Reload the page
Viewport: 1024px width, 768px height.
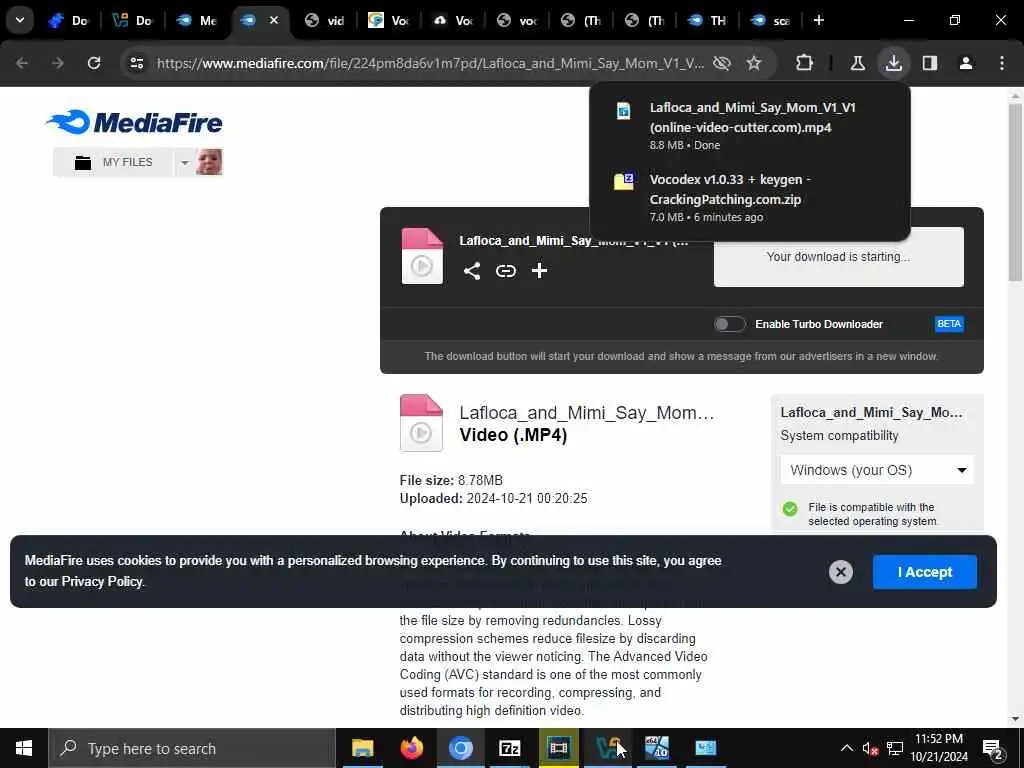[x=94, y=63]
